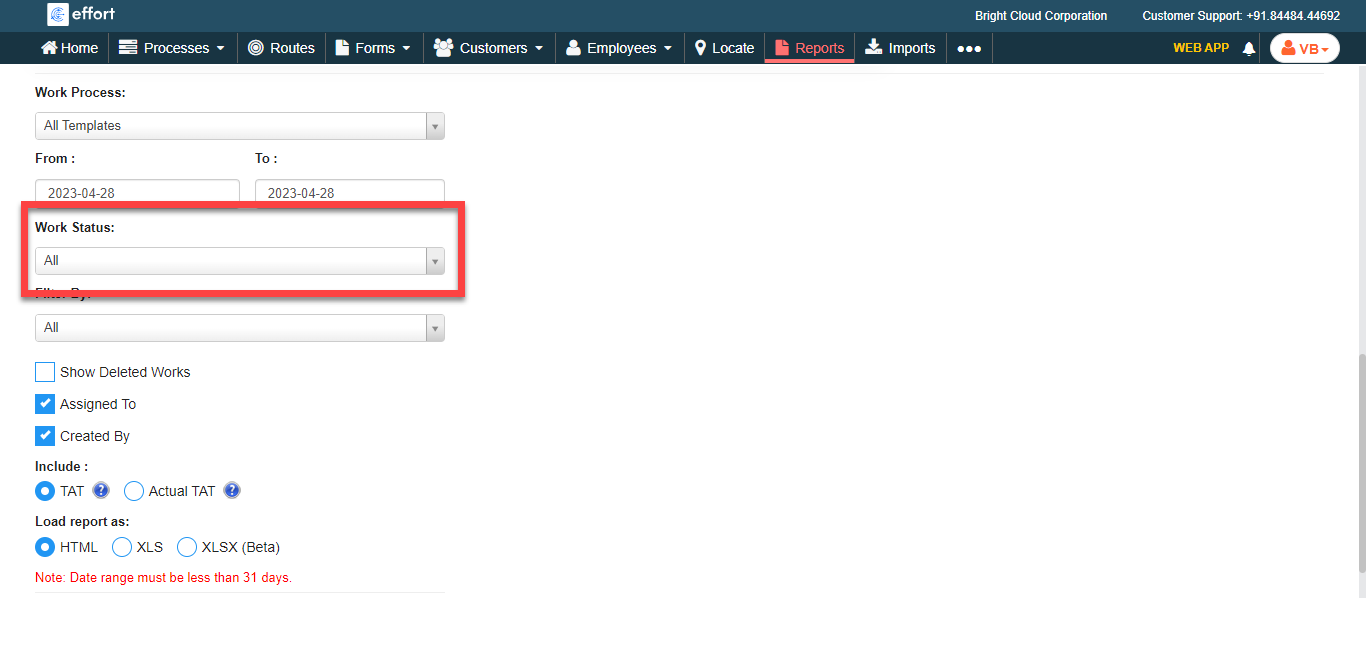The height and width of the screenshot is (657, 1366).
Task: Open the notifications bell icon
Action: 1248,48
